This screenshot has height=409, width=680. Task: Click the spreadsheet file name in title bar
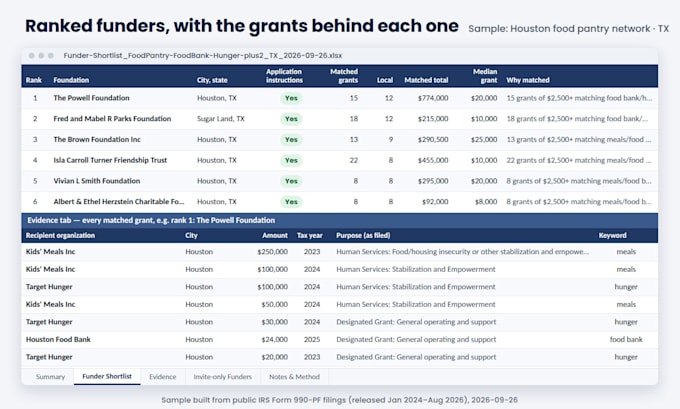click(x=203, y=56)
